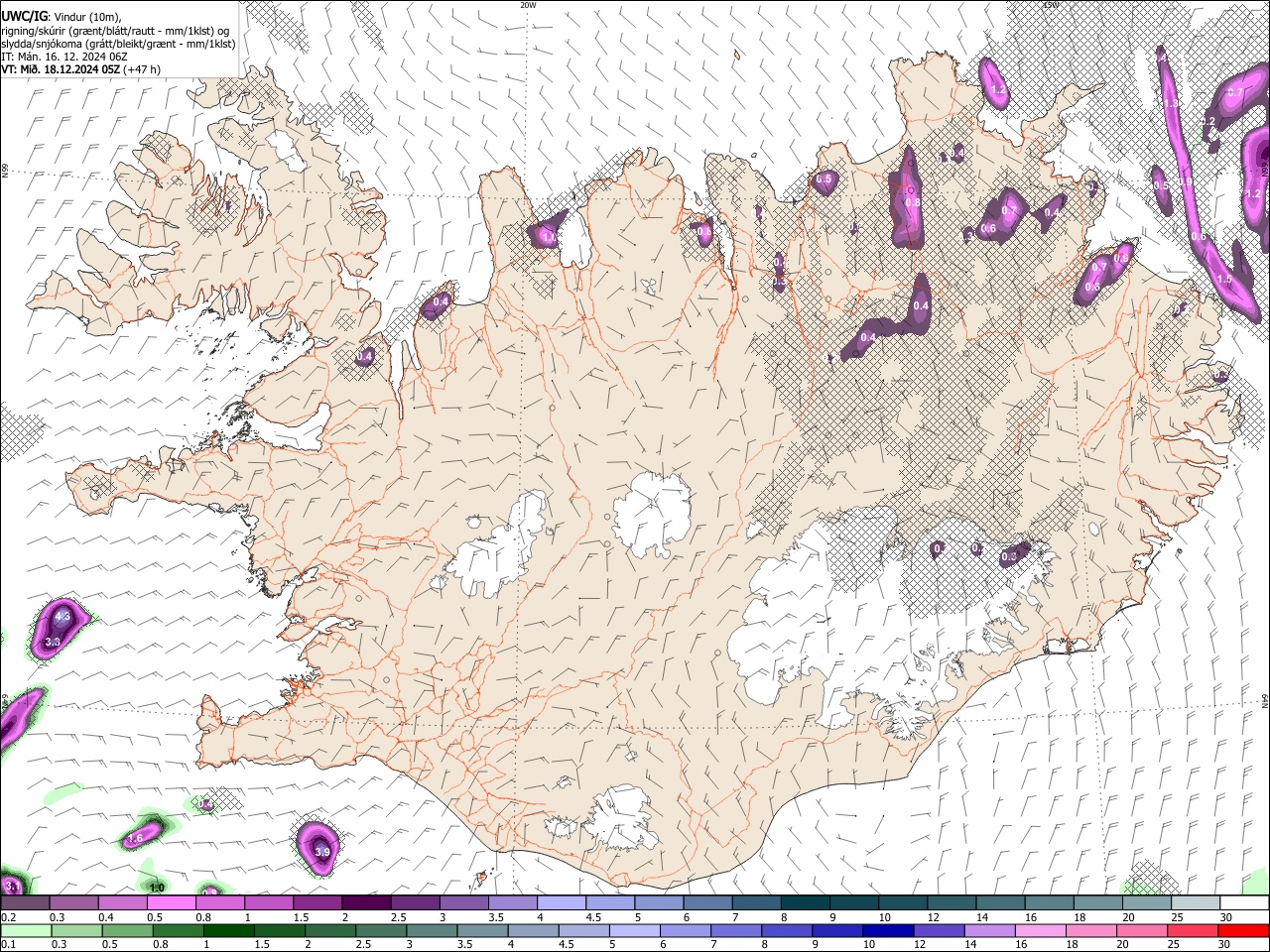The height and width of the screenshot is (952, 1270).
Task: Click the '1.6' value on the green-edged offshore blob
Action: (x=137, y=839)
